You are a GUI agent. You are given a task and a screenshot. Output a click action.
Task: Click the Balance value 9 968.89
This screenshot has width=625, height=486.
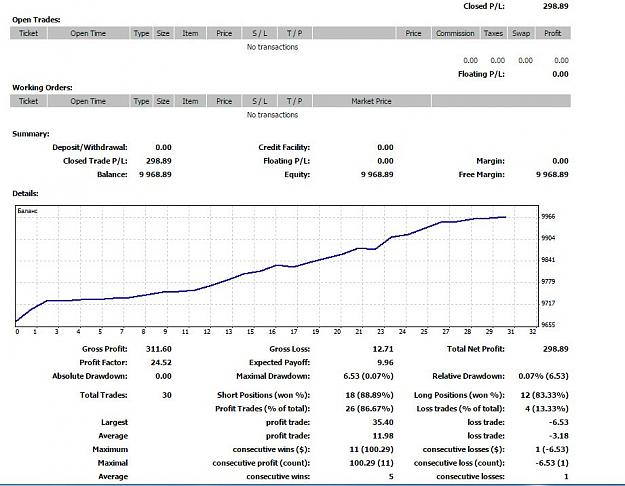point(155,175)
